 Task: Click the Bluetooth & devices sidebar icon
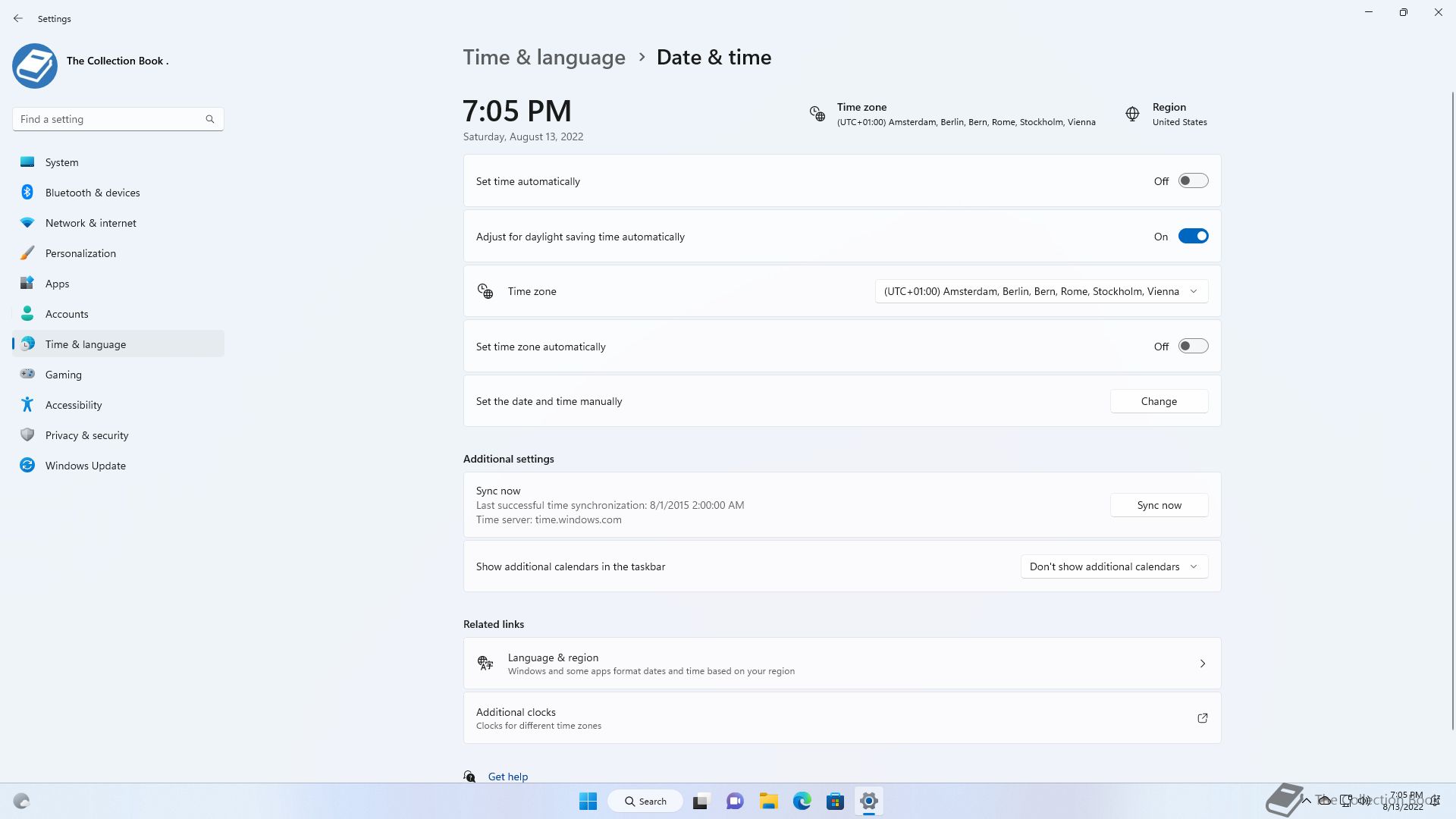coord(27,193)
